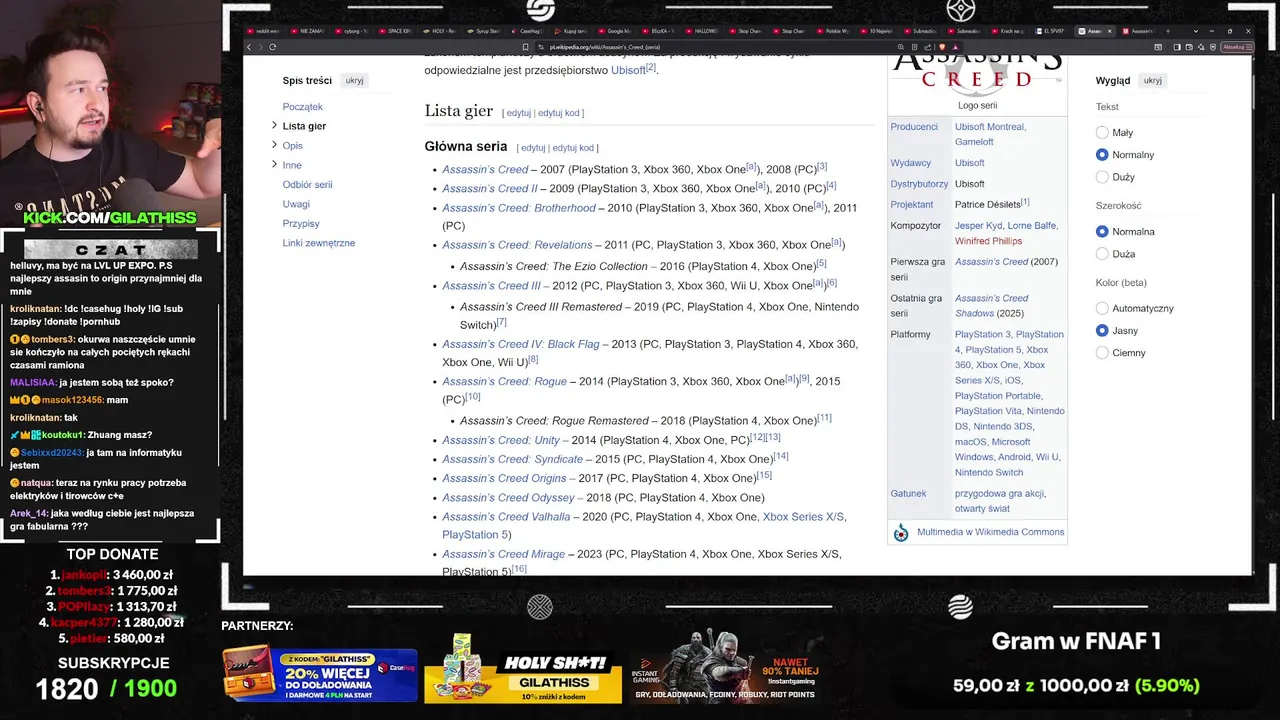Screen dimensions: 1280x720
Task: Close the active Assassin's Creed browser tab
Action: [1109, 31]
